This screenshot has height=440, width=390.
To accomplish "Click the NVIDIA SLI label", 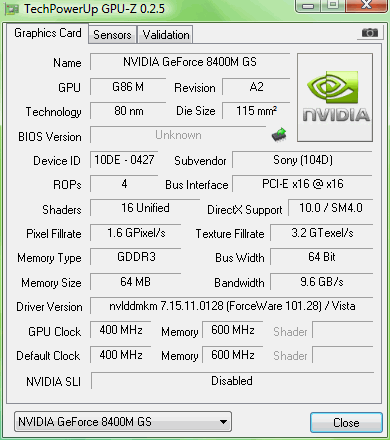I will coord(54,382).
